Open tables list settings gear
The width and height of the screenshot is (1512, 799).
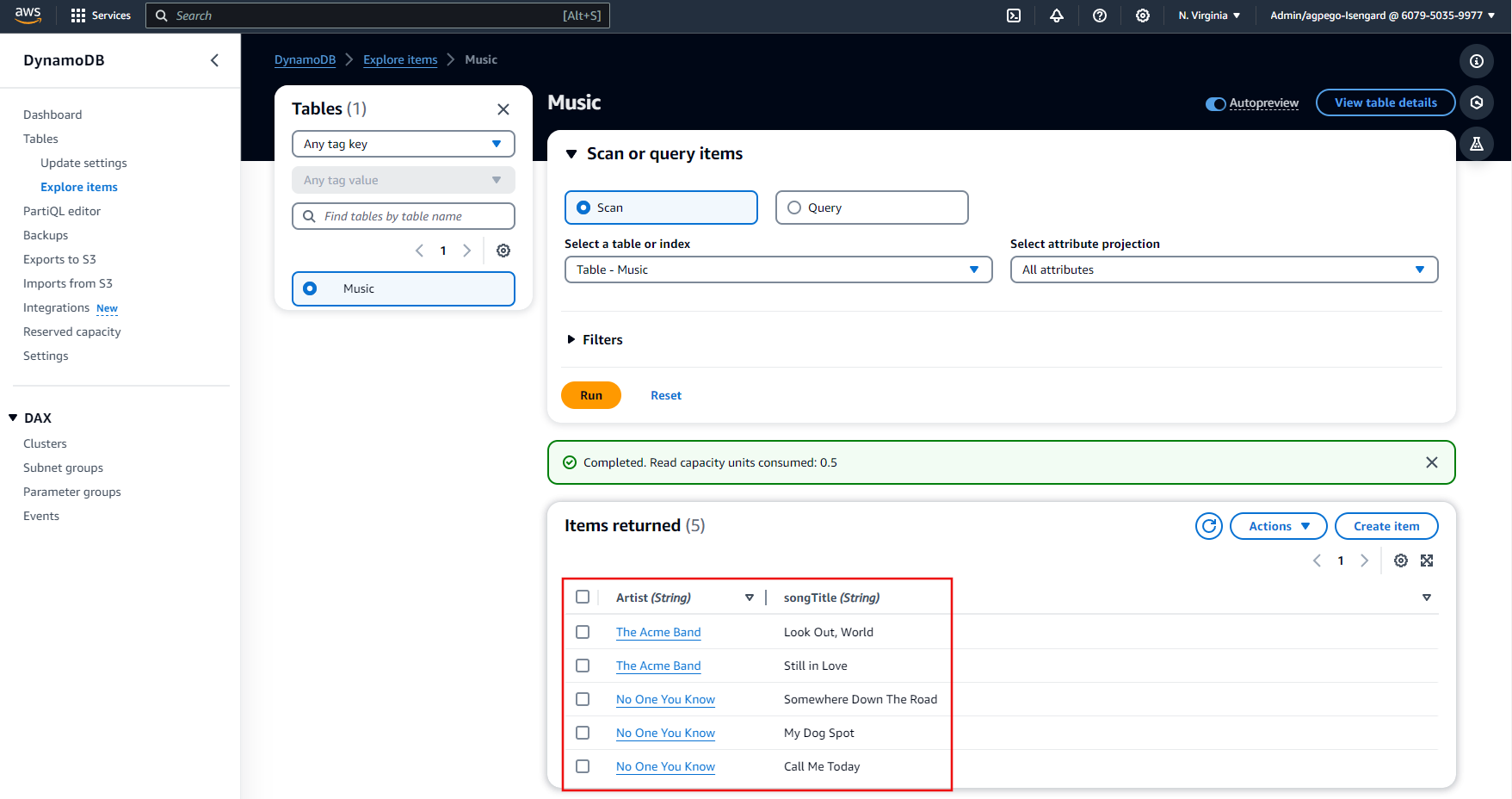(x=503, y=251)
